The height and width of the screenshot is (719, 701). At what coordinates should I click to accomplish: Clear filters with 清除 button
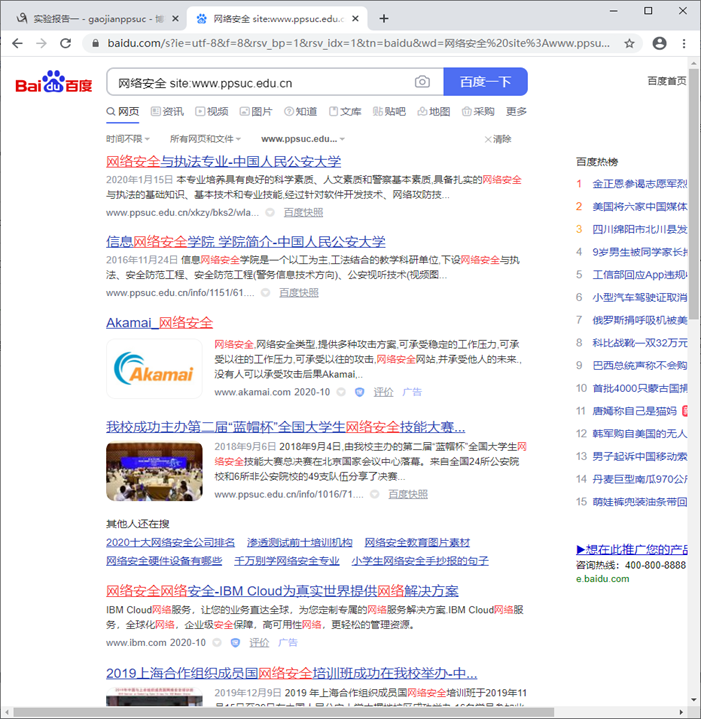pos(498,139)
